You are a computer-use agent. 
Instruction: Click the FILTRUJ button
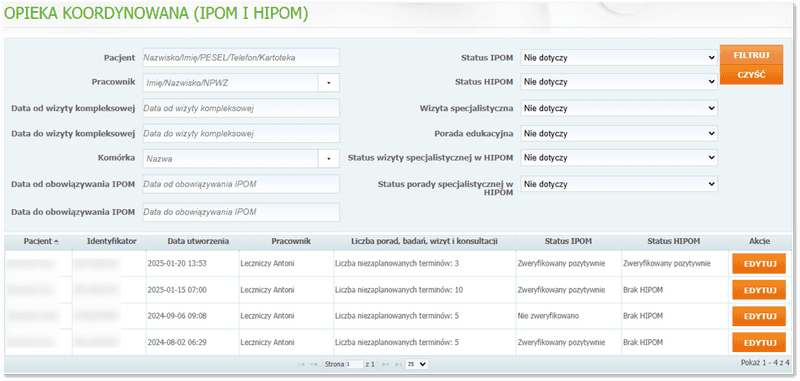point(751,55)
